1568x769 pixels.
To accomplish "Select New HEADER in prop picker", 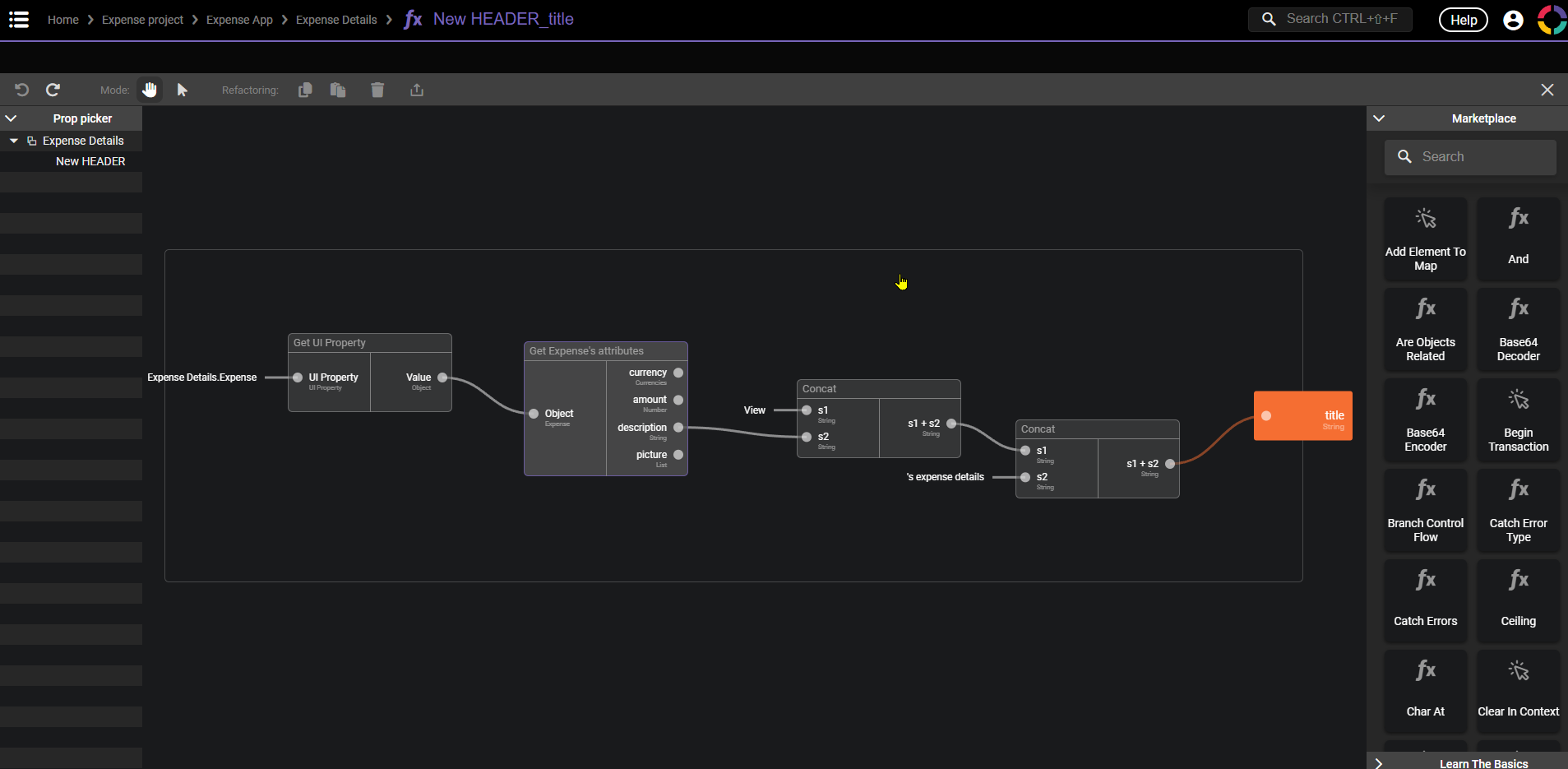I will (x=90, y=161).
